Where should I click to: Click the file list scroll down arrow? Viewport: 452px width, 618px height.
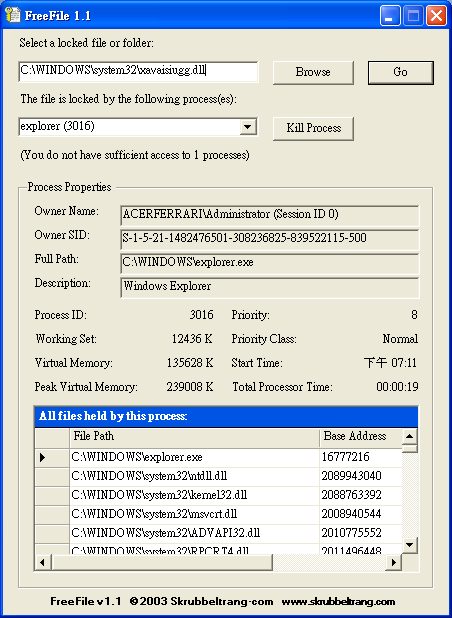click(x=410, y=545)
